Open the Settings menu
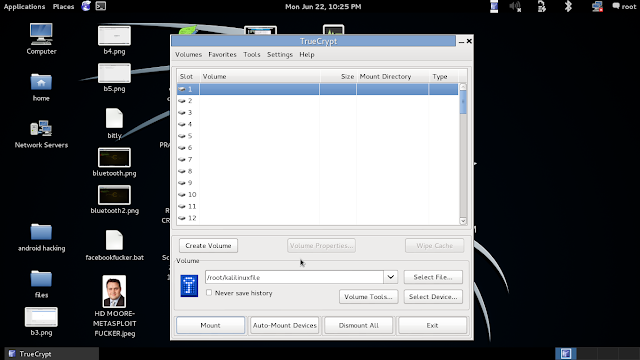This screenshot has height=360, width=640. pyautogui.click(x=280, y=54)
